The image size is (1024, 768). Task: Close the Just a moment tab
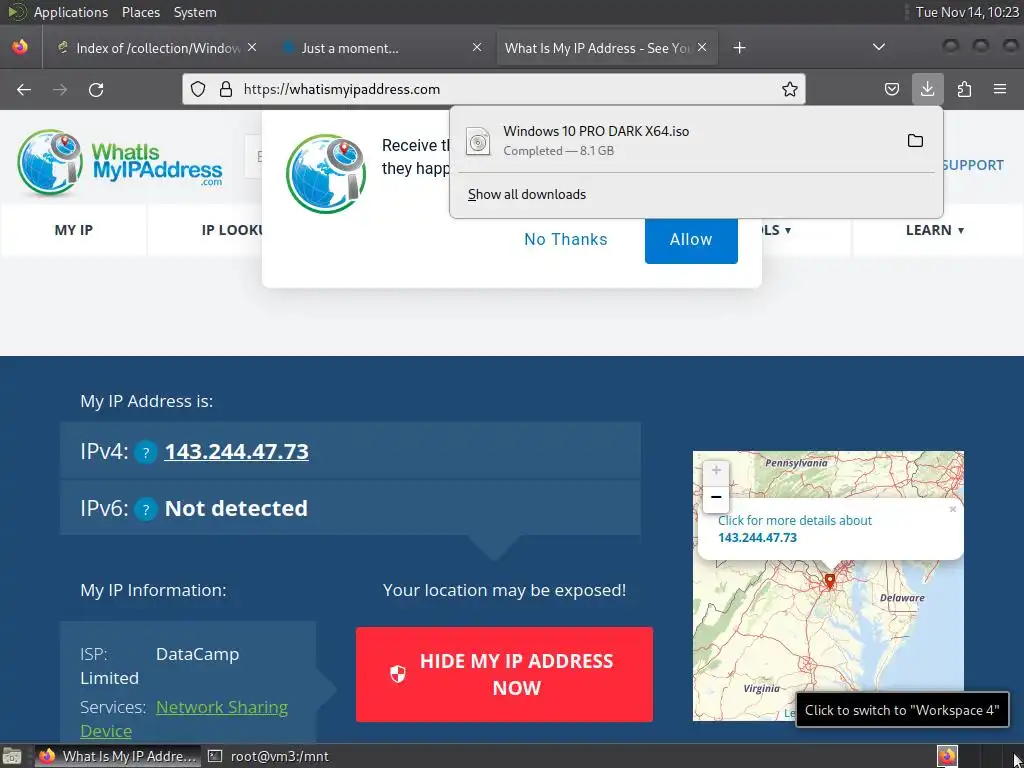(477, 48)
